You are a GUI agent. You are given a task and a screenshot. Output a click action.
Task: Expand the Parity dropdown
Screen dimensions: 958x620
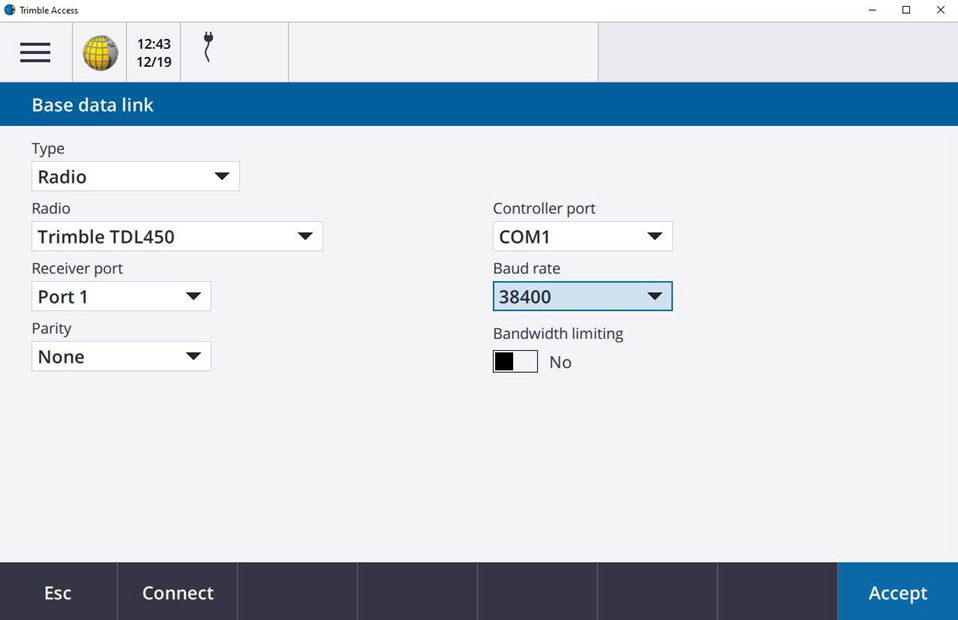[121, 357]
